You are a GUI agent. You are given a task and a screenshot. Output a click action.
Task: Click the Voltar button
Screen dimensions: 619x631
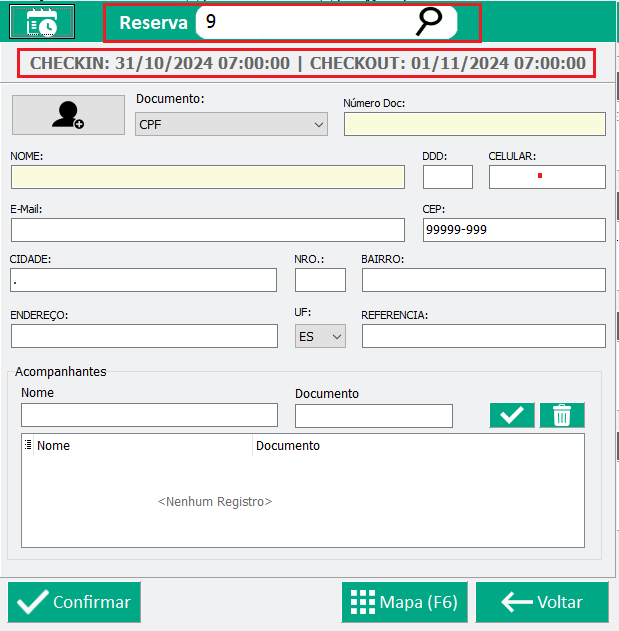pyautogui.click(x=542, y=602)
